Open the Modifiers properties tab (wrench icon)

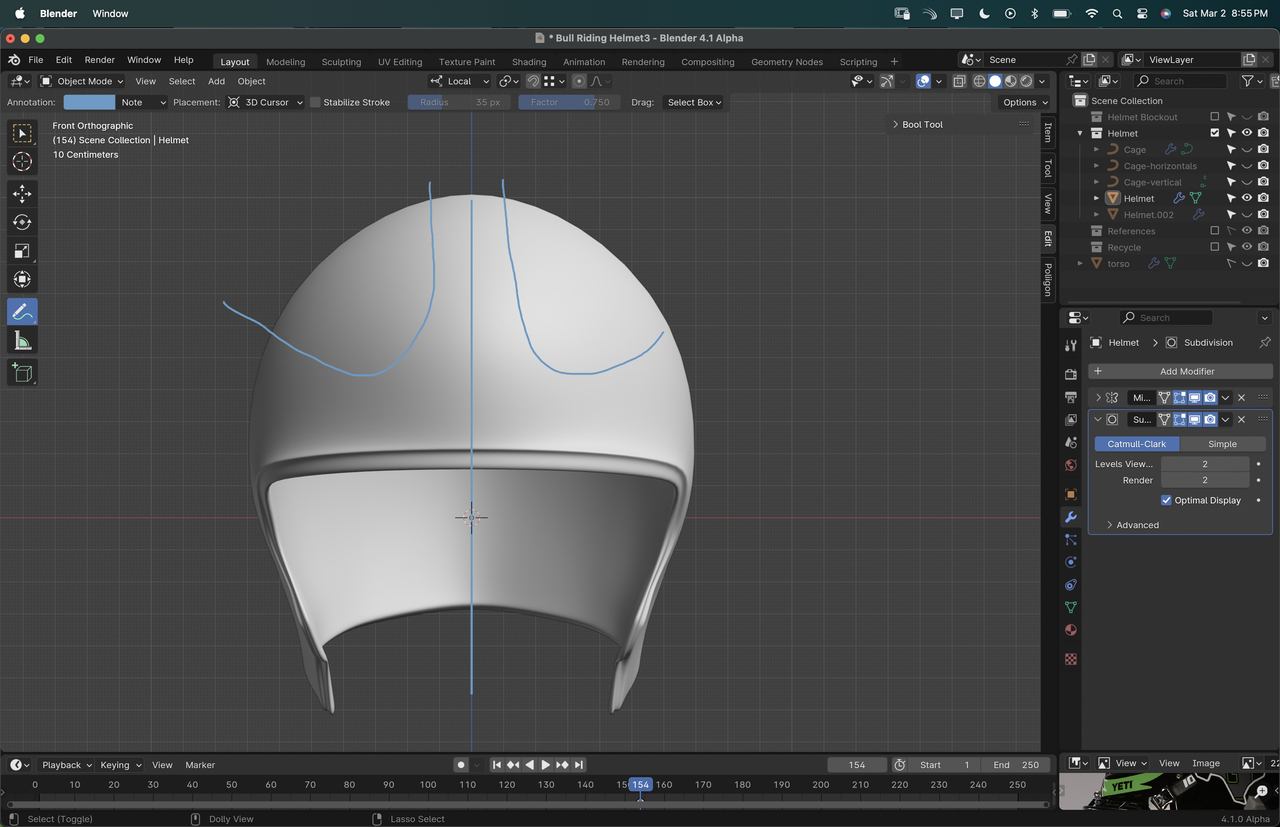click(x=1071, y=517)
